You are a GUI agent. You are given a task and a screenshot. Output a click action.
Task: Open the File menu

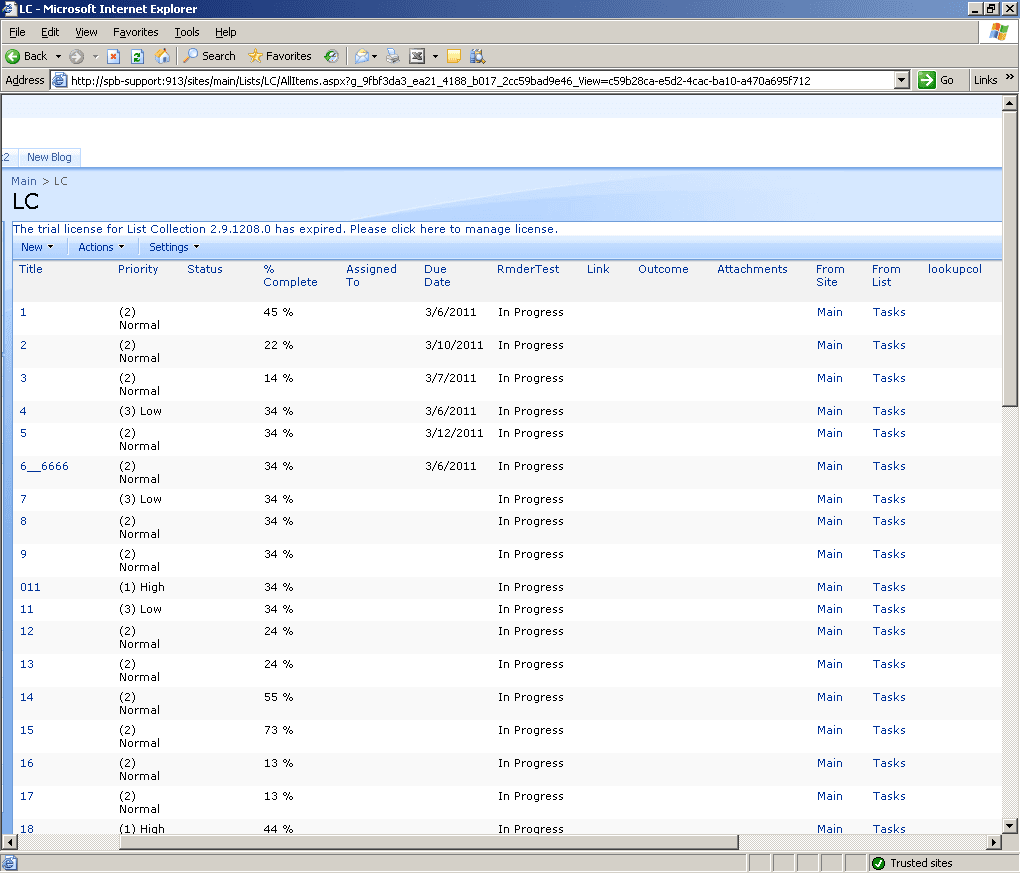tap(17, 32)
